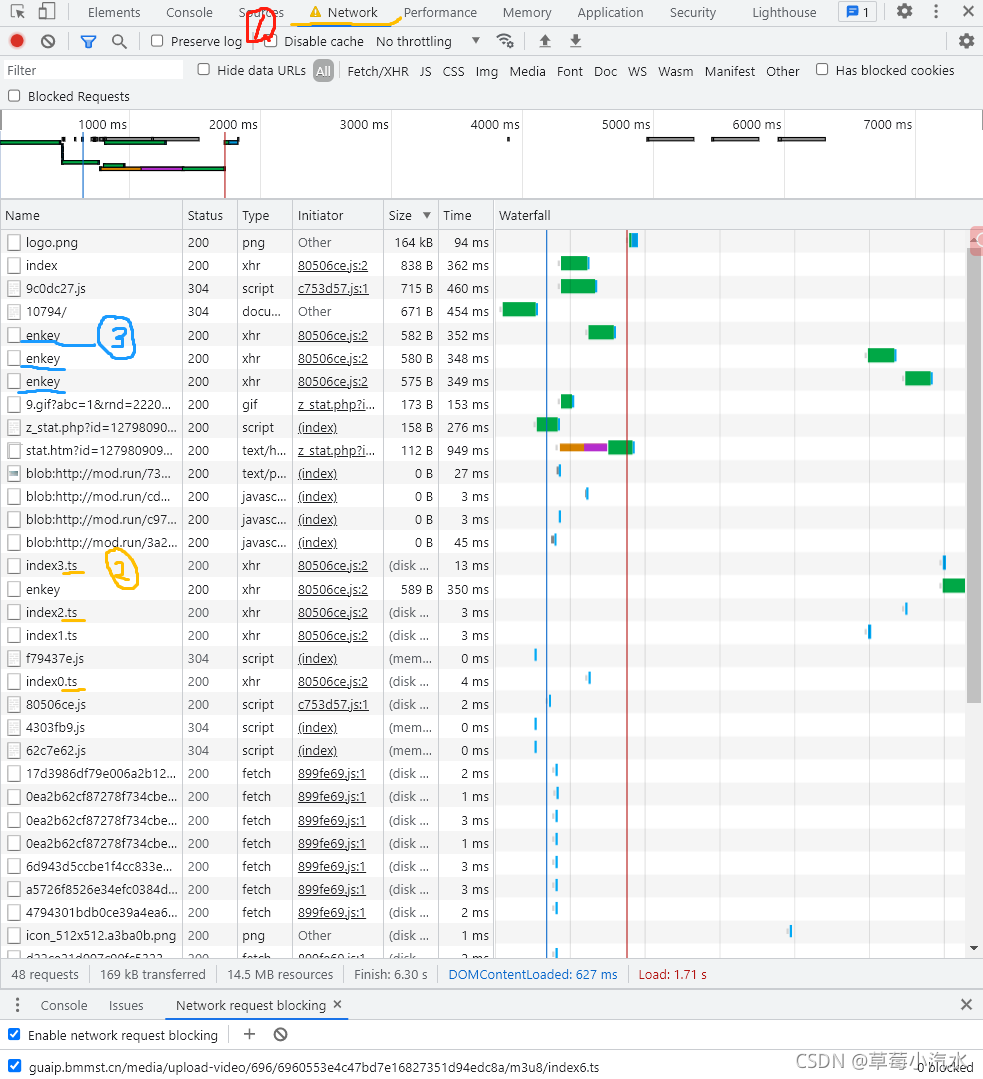Open the Application tab
Screen dimensions: 983x1079
tap(610, 12)
